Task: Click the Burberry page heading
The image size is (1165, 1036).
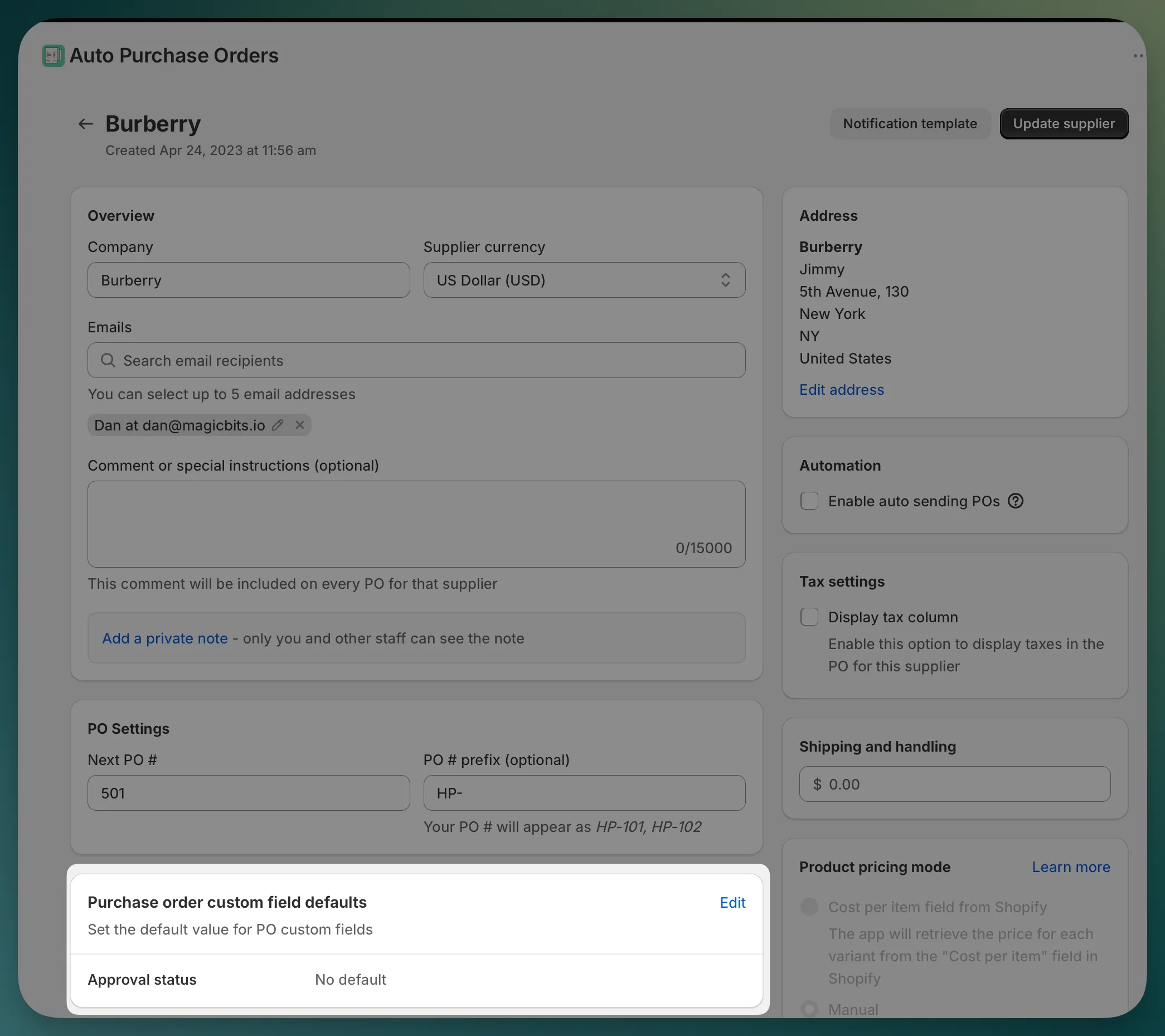Action: (153, 124)
